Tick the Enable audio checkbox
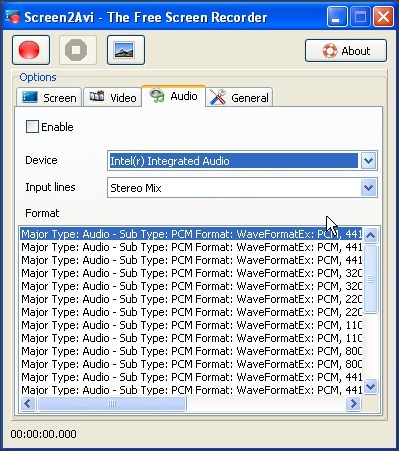 (32, 127)
